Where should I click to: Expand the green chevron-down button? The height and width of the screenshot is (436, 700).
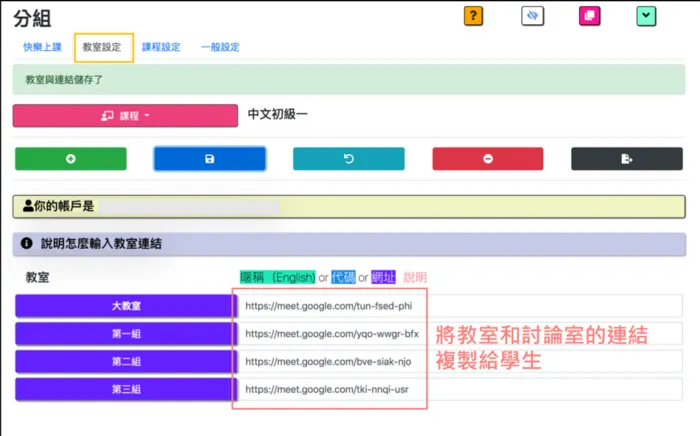[x=646, y=17]
